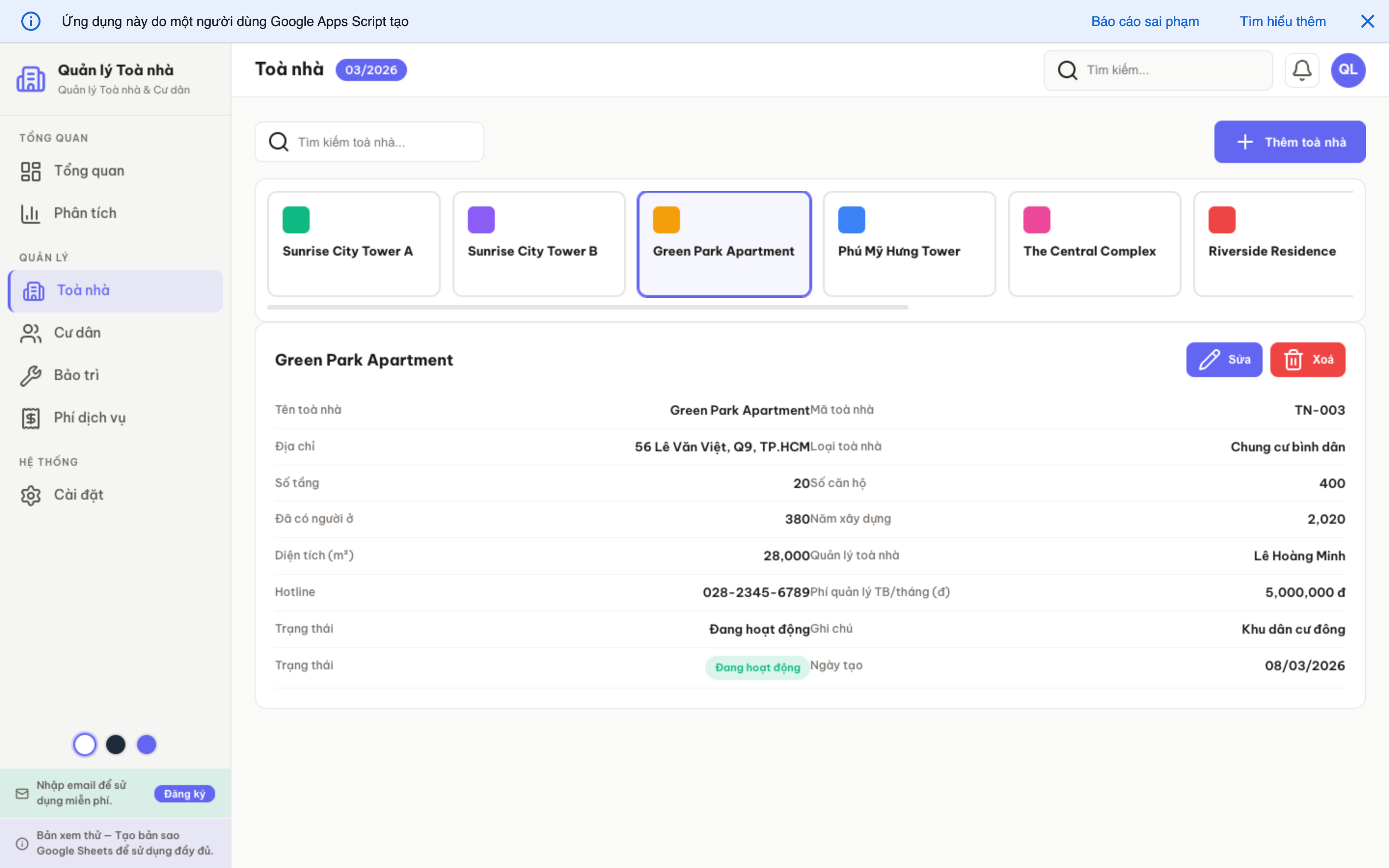Open the QL user avatar

[1348, 70]
